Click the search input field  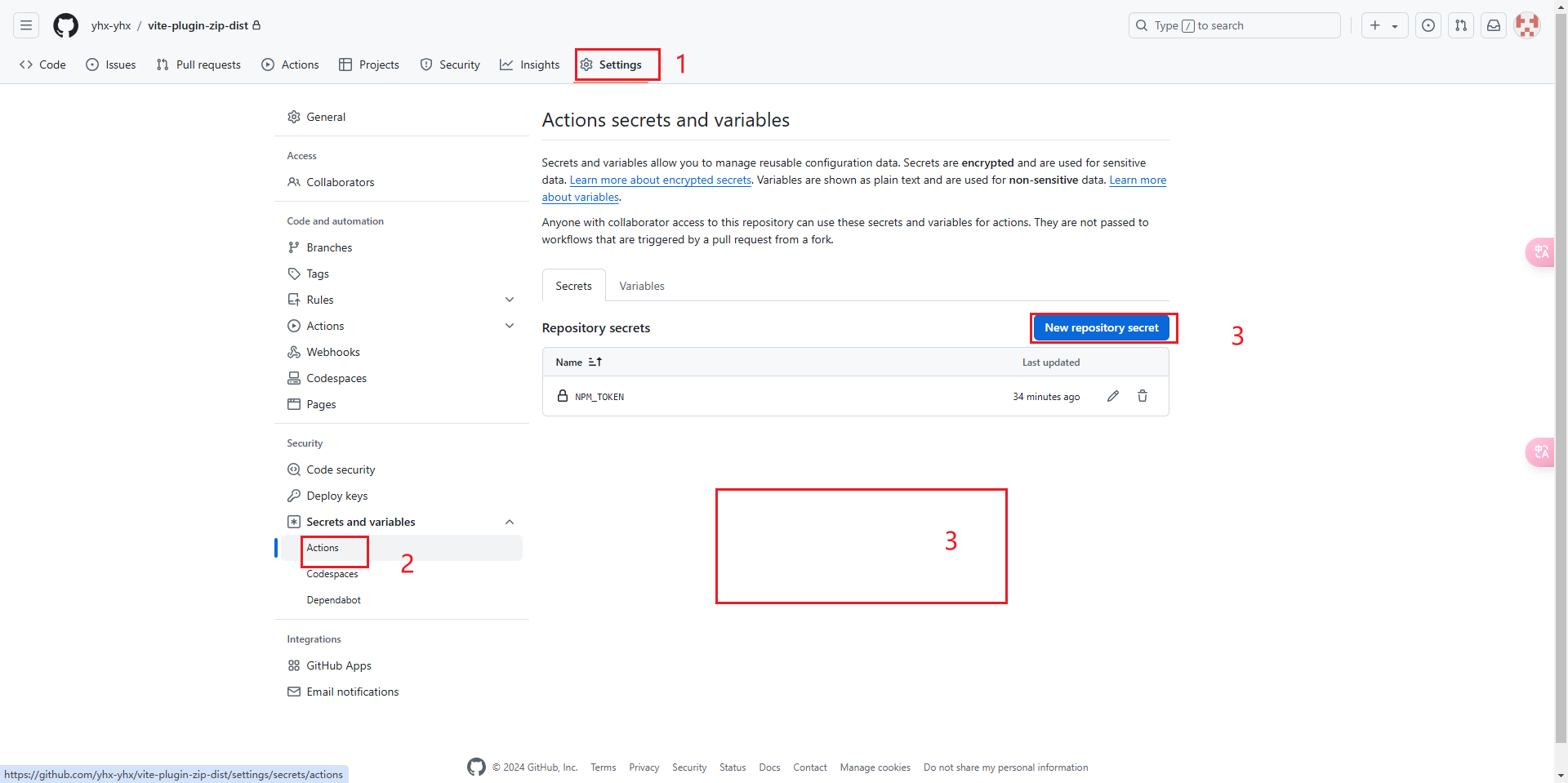pyautogui.click(x=1233, y=25)
